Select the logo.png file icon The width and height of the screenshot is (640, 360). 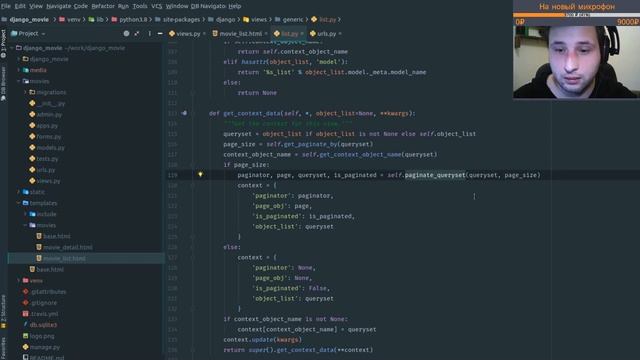pyautogui.click(x=26, y=336)
